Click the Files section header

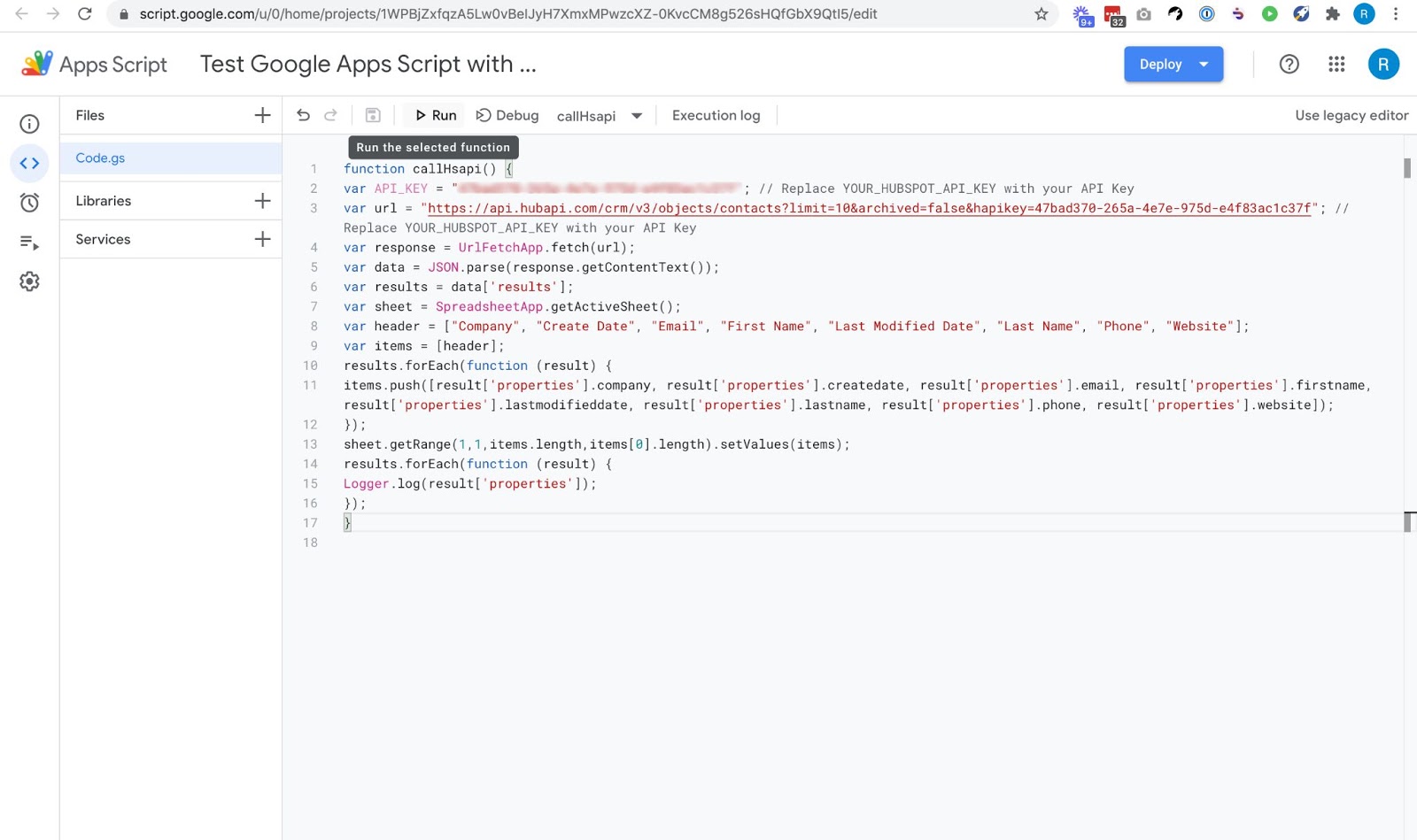[x=89, y=115]
